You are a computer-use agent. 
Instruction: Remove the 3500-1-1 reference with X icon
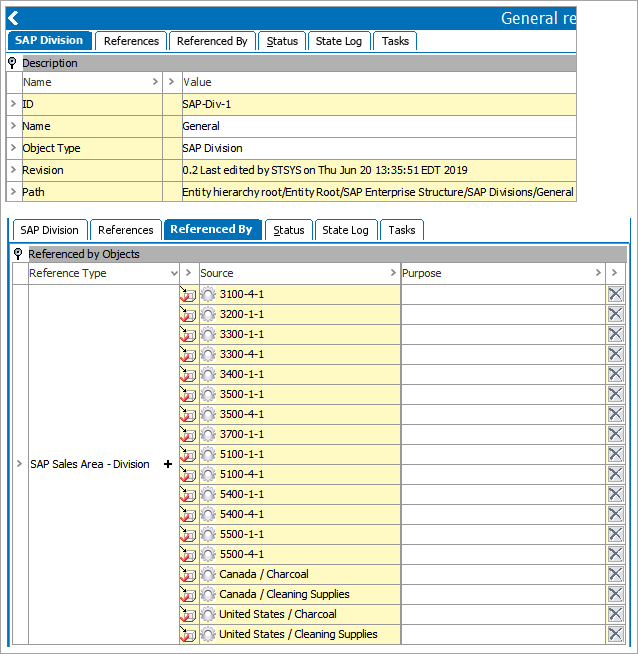(x=615, y=394)
